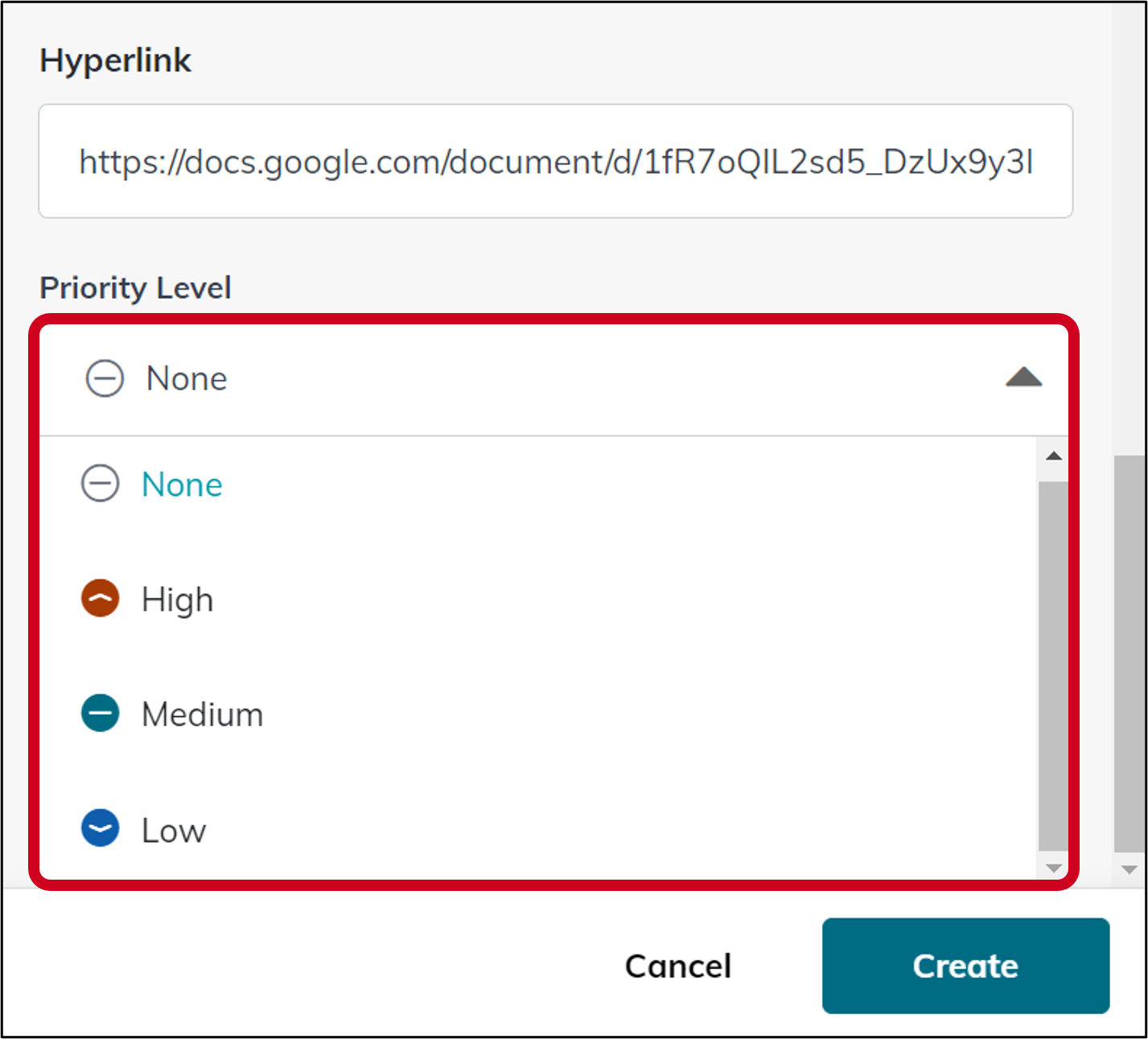The image size is (1148, 1039).
Task: Click the None option circle icon in list
Action: tap(101, 484)
